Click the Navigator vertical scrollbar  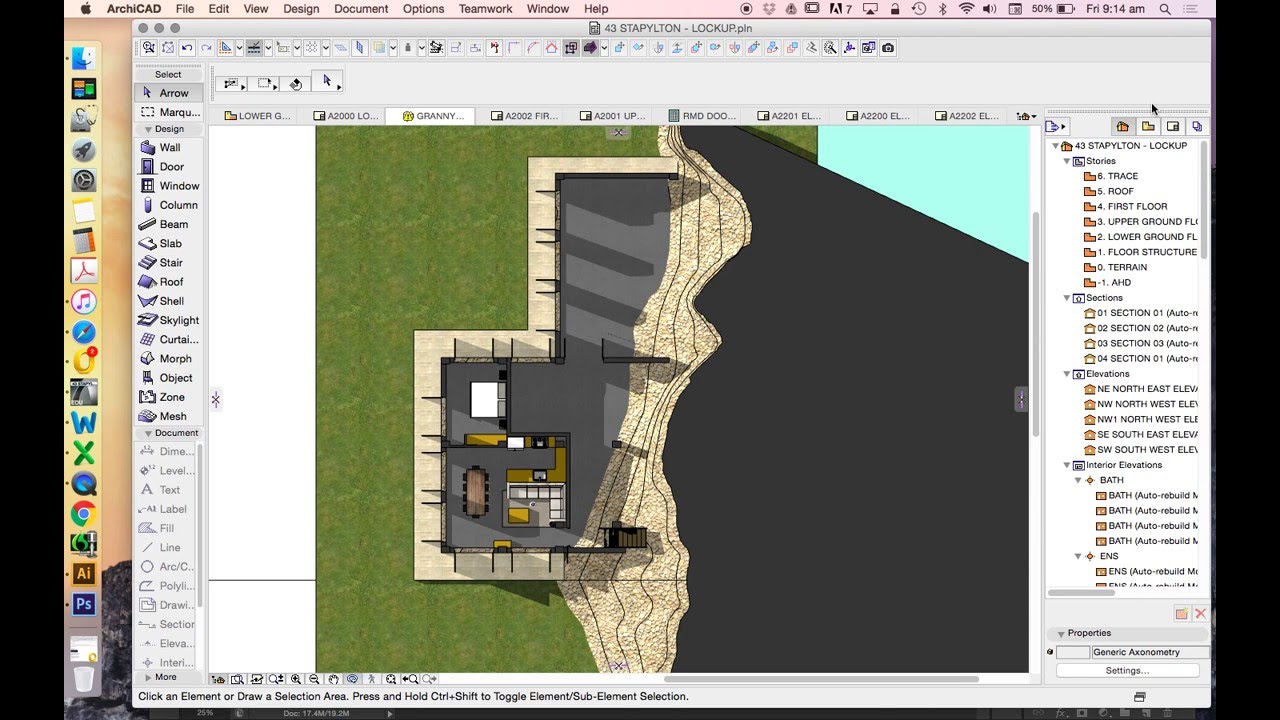pyautogui.click(x=1203, y=200)
